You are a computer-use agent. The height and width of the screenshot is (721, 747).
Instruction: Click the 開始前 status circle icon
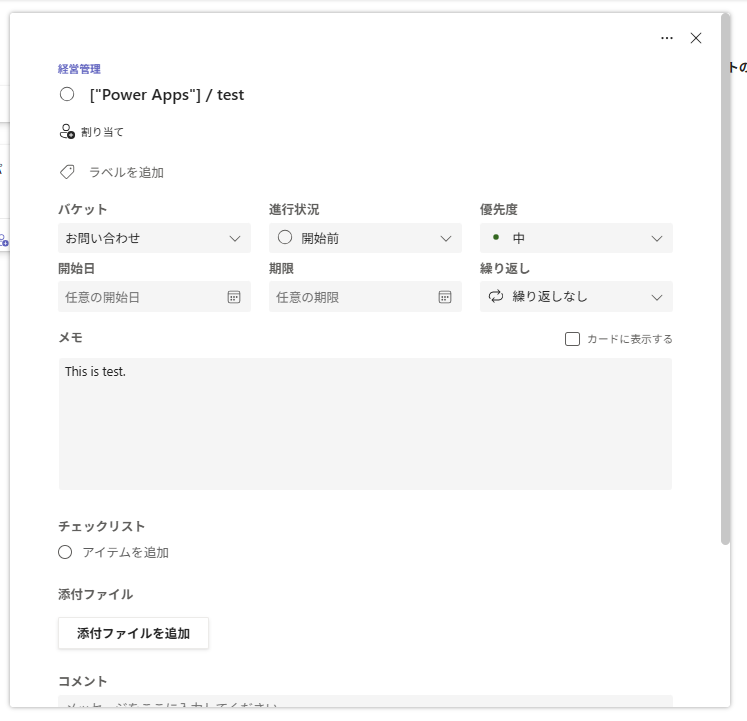pos(285,237)
